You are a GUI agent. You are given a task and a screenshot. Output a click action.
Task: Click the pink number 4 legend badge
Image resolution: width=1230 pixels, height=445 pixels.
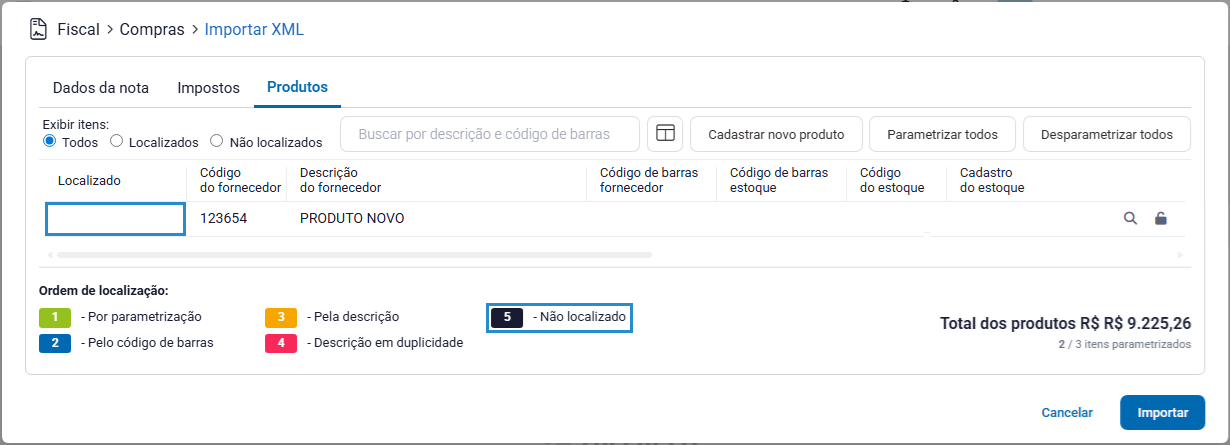[281, 343]
